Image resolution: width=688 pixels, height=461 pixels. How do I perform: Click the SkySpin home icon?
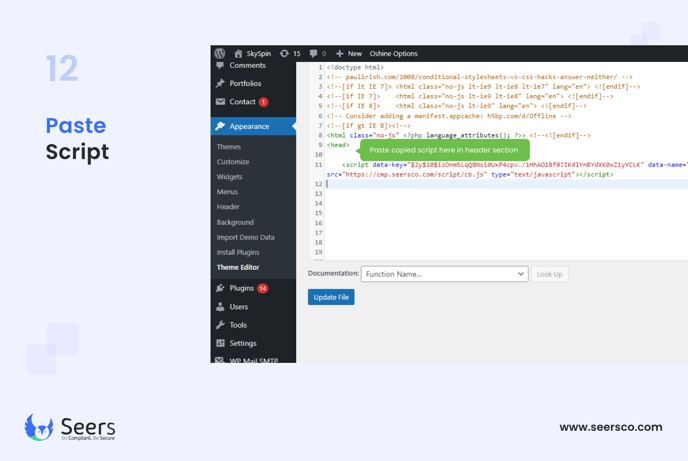point(238,54)
